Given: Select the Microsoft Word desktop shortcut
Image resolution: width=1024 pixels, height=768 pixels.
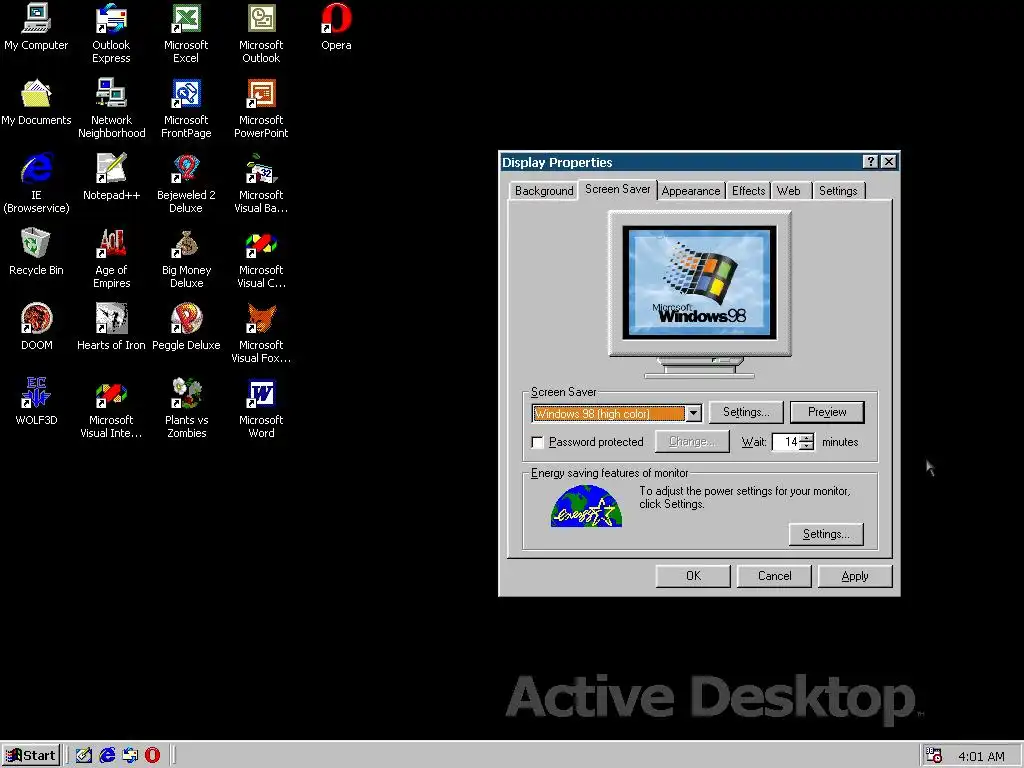Looking at the screenshot, I should [261, 408].
